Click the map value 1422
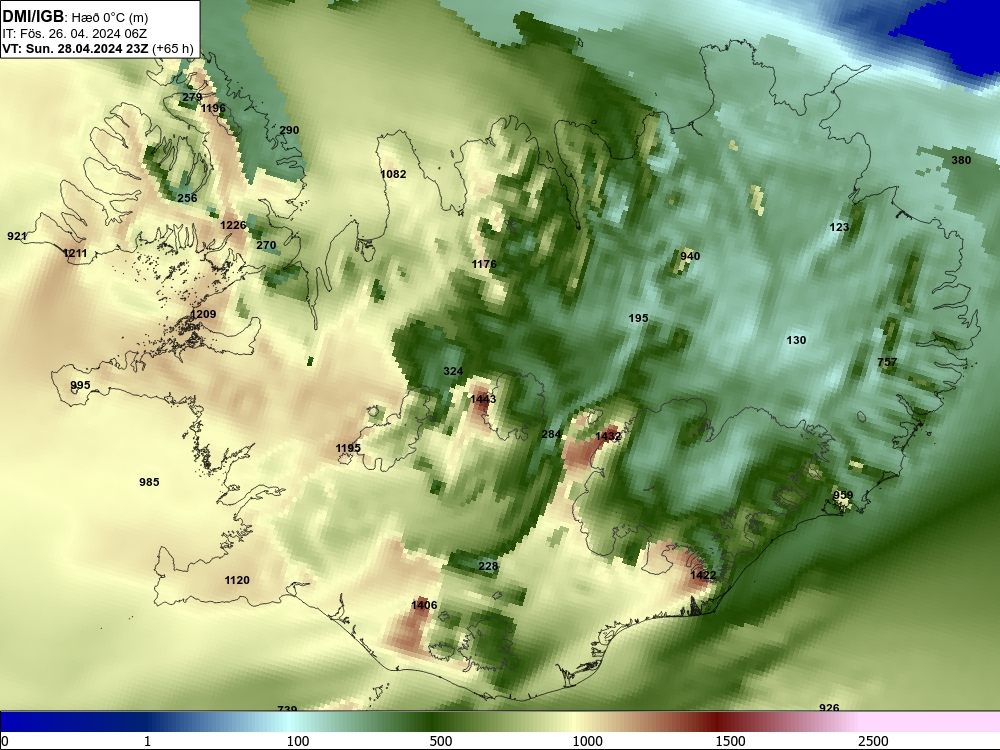This screenshot has height=750, width=1000. pos(703,575)
